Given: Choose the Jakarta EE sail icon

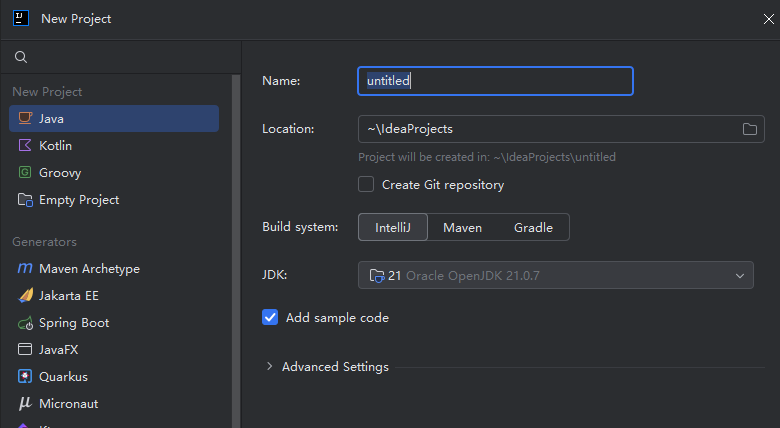Looking at the screenshot, I should (25, 296).
